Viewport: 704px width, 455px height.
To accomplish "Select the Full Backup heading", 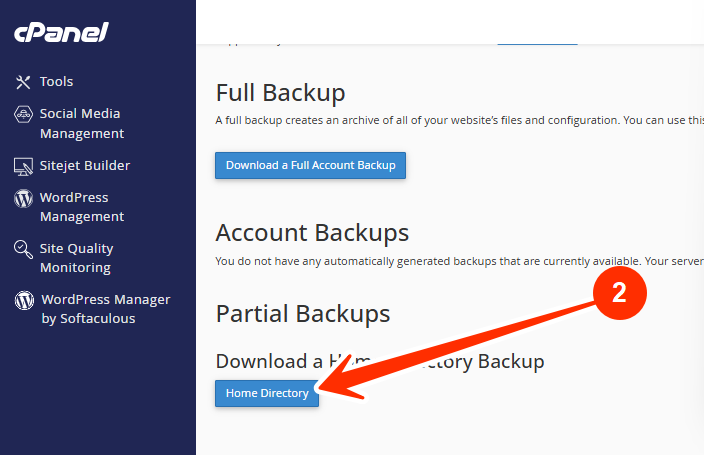I will [280, 93].
